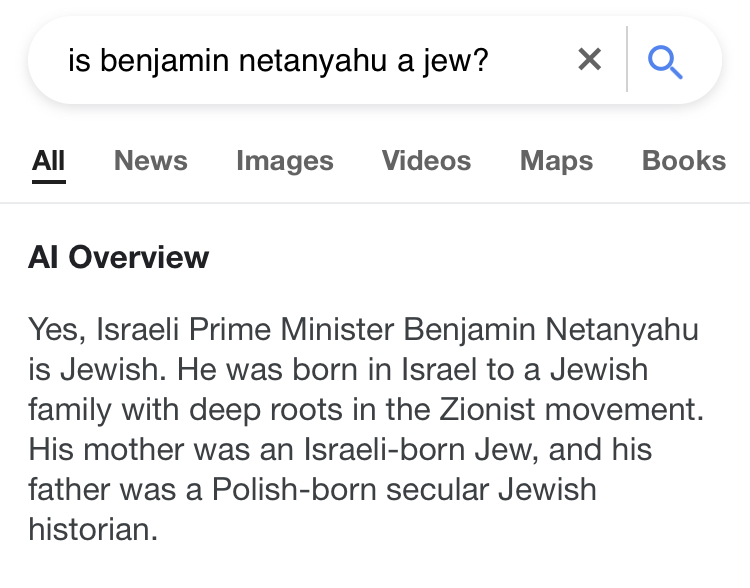Focus the search field on the word "benjamin"
750x588 pixels.
click(x=165, y=61)
